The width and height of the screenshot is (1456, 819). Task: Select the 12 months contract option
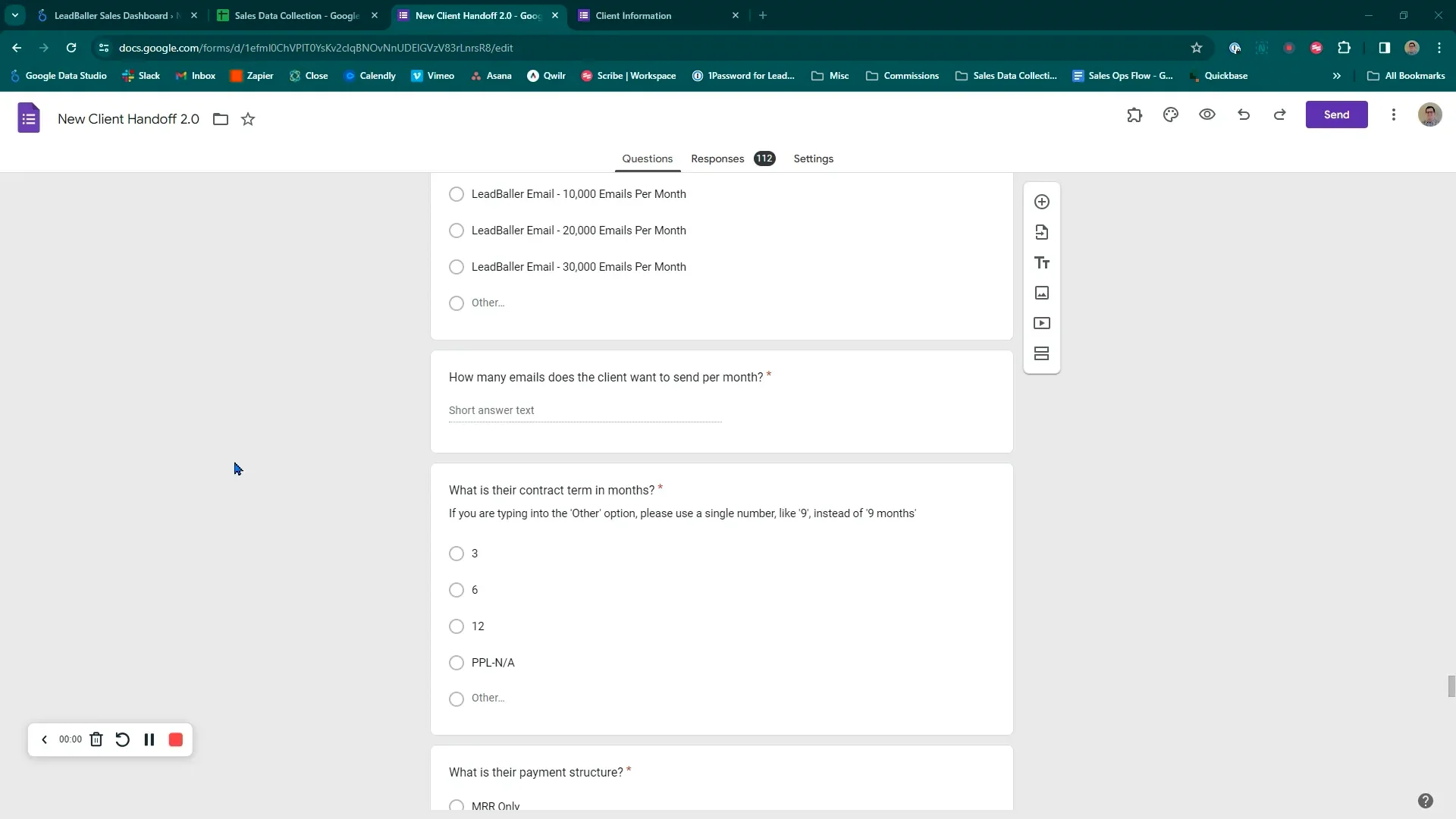point(457,626)
